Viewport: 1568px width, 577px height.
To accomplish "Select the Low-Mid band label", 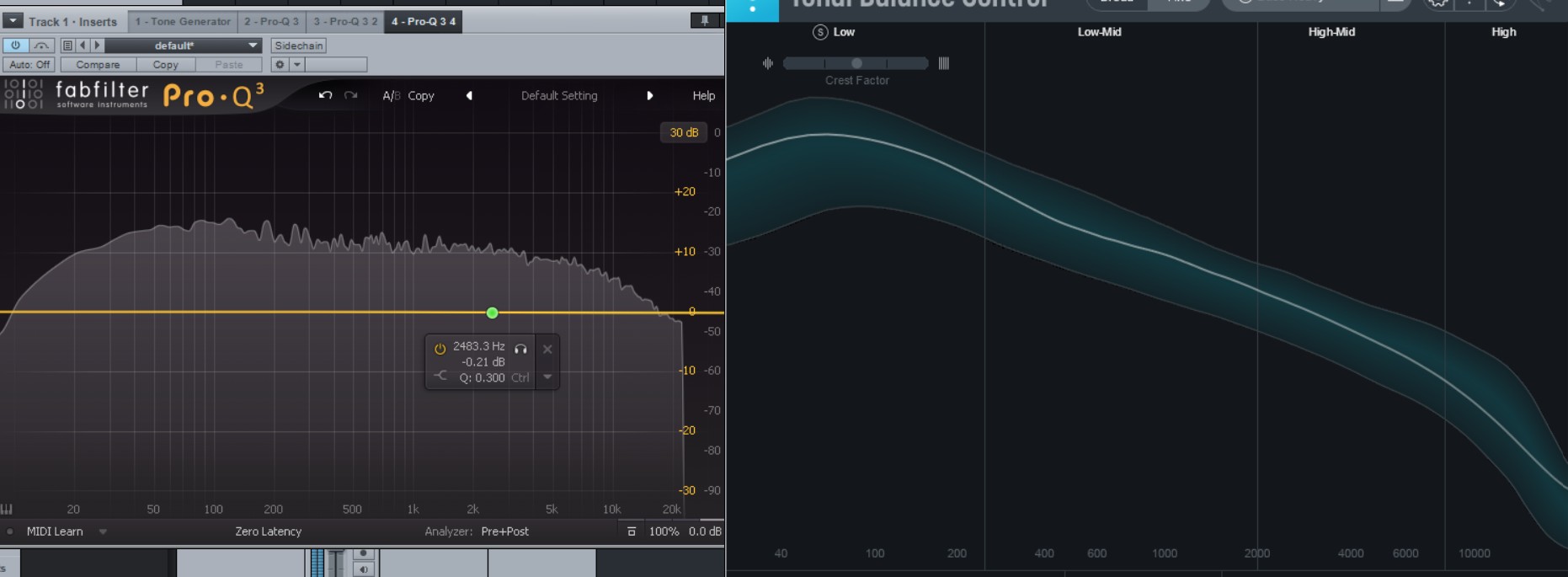I will [1099, 32].
